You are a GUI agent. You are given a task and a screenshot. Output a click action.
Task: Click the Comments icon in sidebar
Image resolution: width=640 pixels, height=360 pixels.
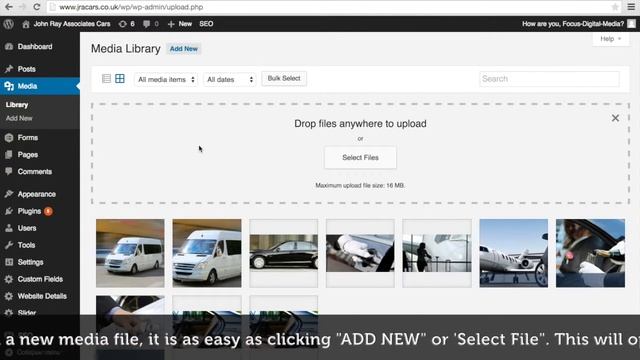tap(9, 171)
